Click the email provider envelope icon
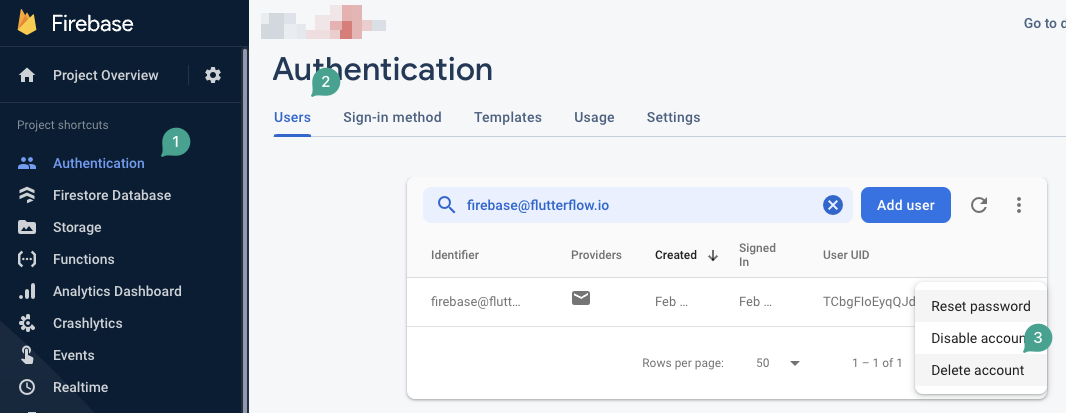 coord(581,297)
